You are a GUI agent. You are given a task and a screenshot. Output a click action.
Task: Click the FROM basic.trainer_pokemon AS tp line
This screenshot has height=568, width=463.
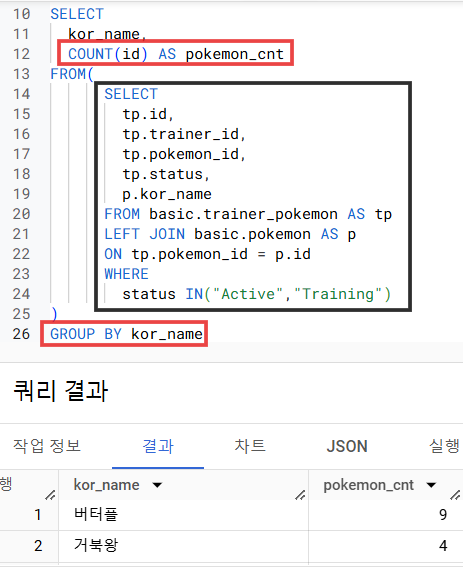248,214
